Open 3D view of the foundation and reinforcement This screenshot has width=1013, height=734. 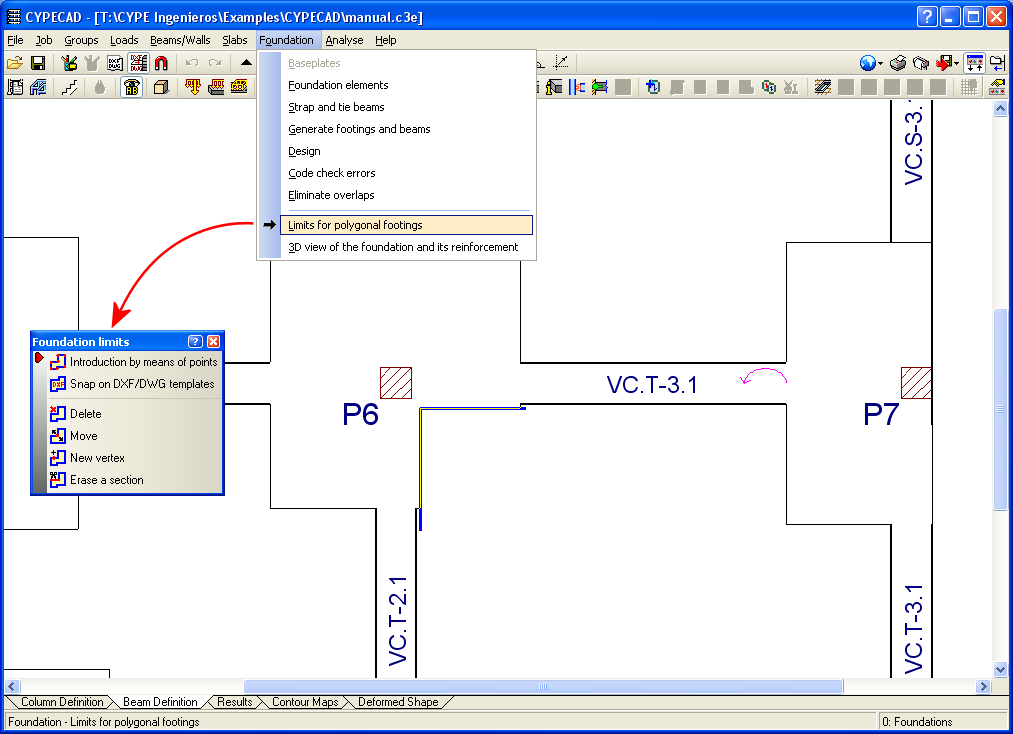(406, 247)
